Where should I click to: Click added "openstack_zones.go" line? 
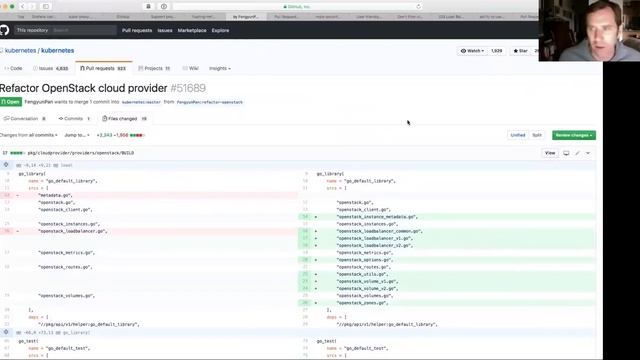447,303
